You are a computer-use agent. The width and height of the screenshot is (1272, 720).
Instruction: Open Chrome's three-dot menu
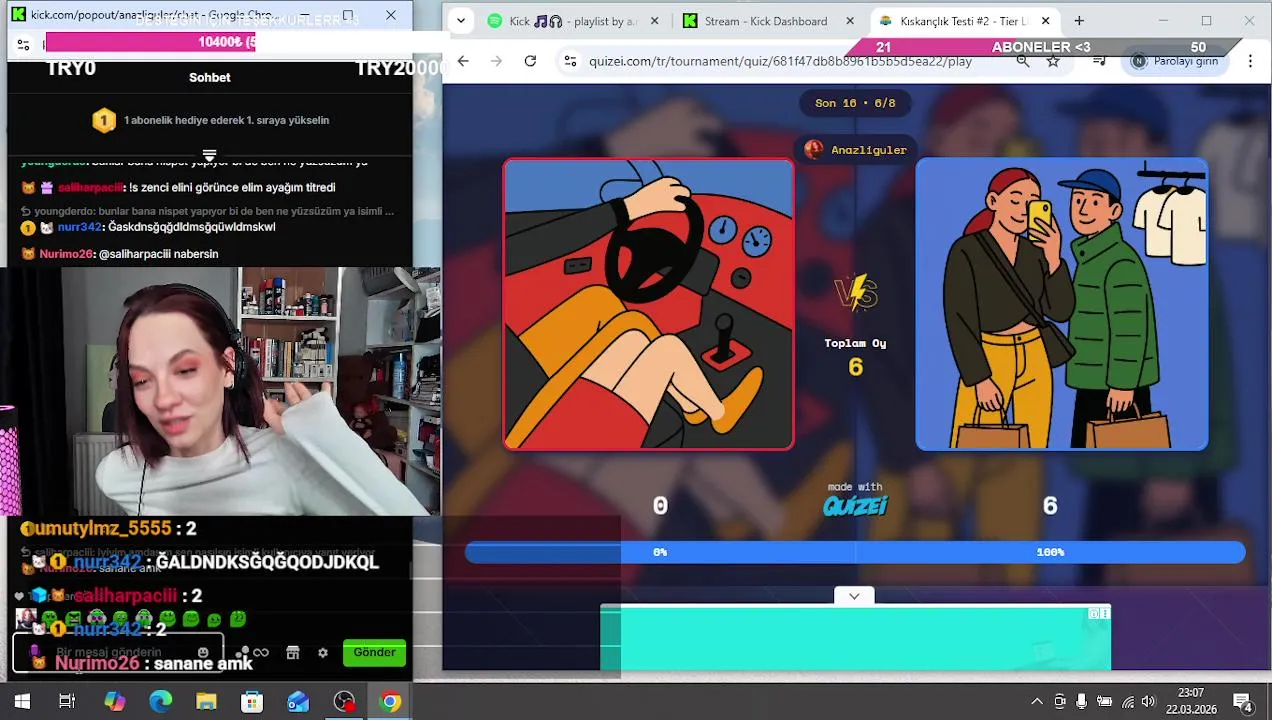click(1250, 61)
